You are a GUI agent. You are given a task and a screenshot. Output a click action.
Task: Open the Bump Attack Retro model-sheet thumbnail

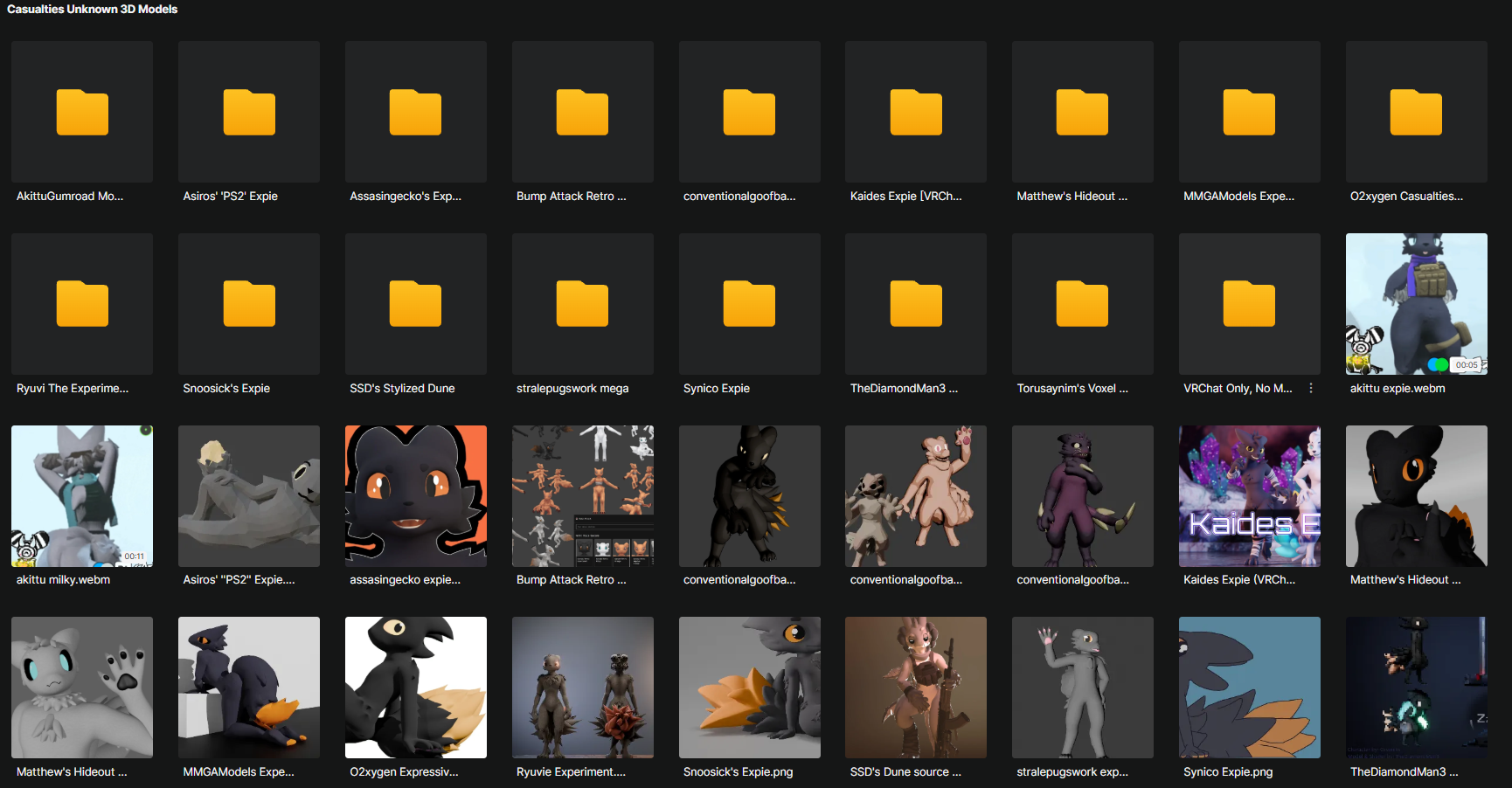[x=583, y=496]
